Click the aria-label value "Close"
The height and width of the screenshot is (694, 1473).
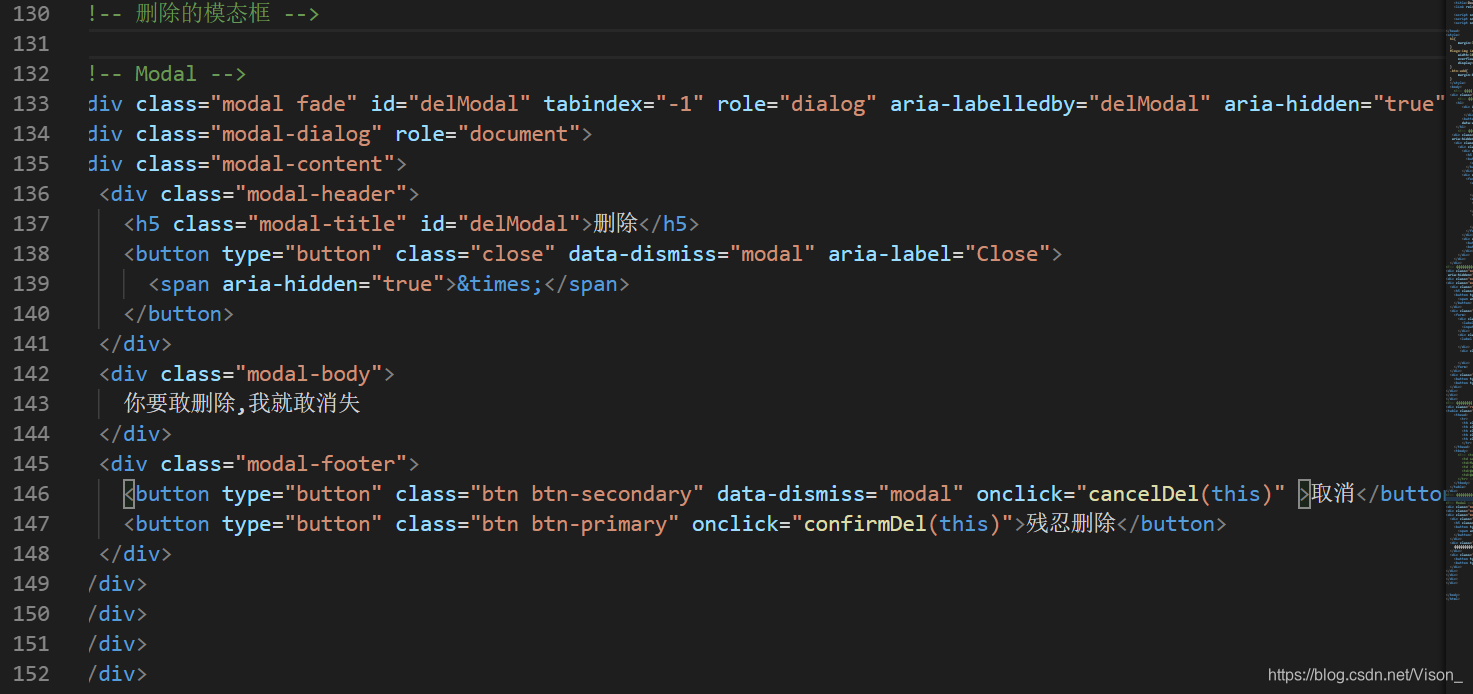coord(1007,254)
